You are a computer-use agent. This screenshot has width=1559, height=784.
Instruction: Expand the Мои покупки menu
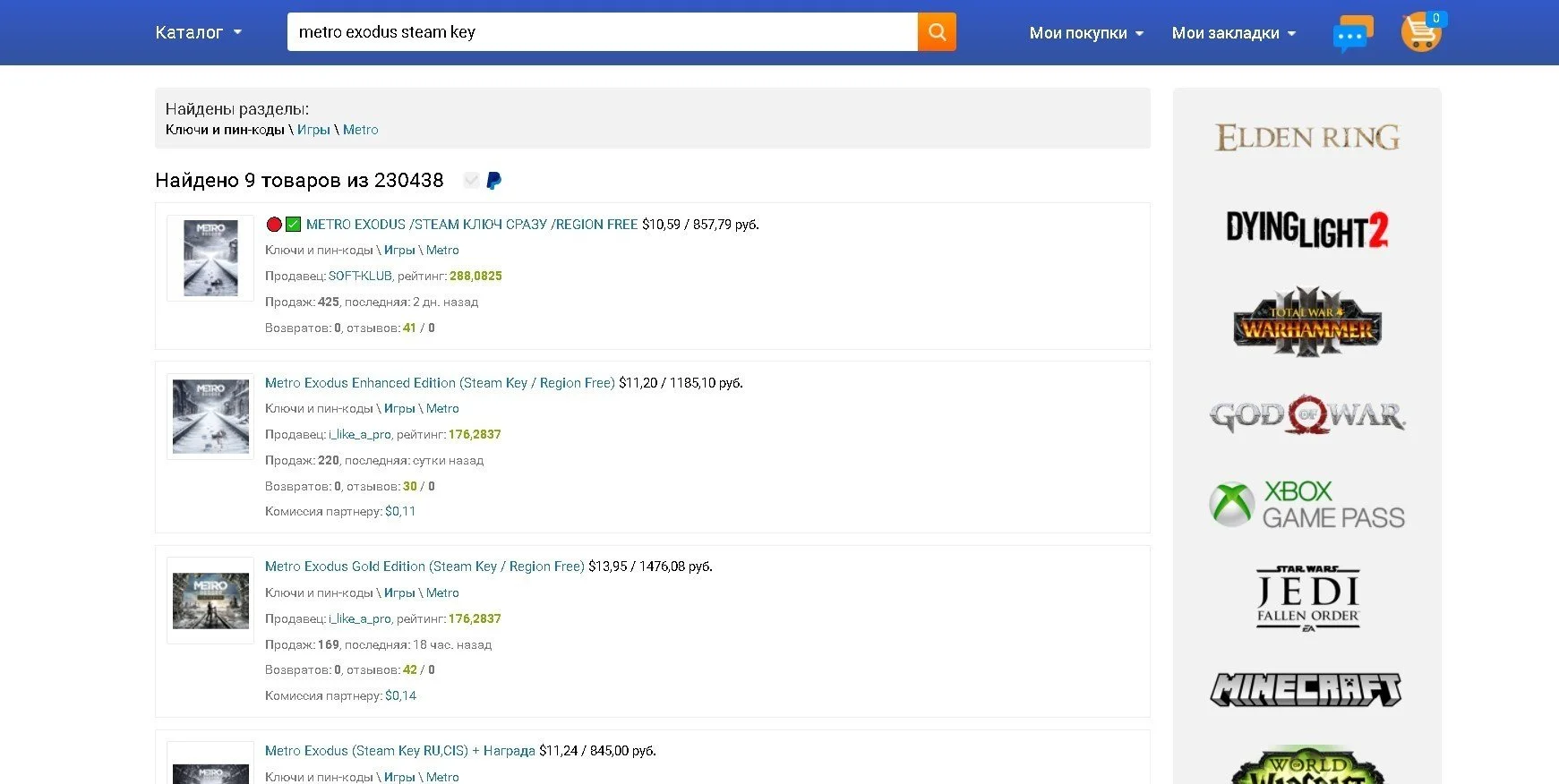click(1086, 33)
